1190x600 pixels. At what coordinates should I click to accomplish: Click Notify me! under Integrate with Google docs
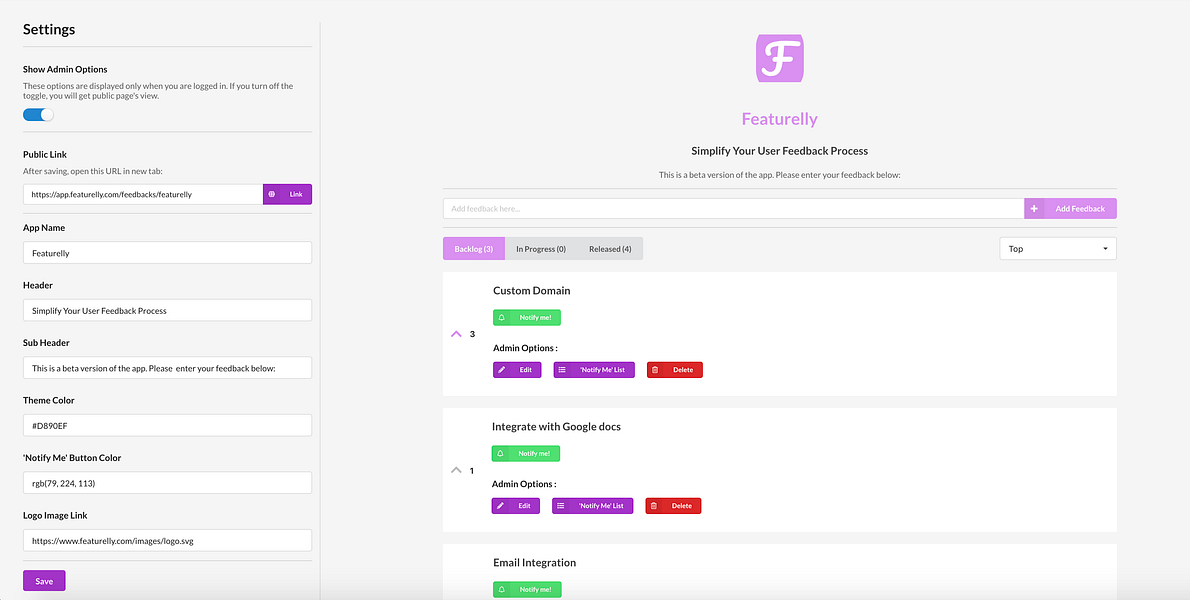tap(525, 454)
